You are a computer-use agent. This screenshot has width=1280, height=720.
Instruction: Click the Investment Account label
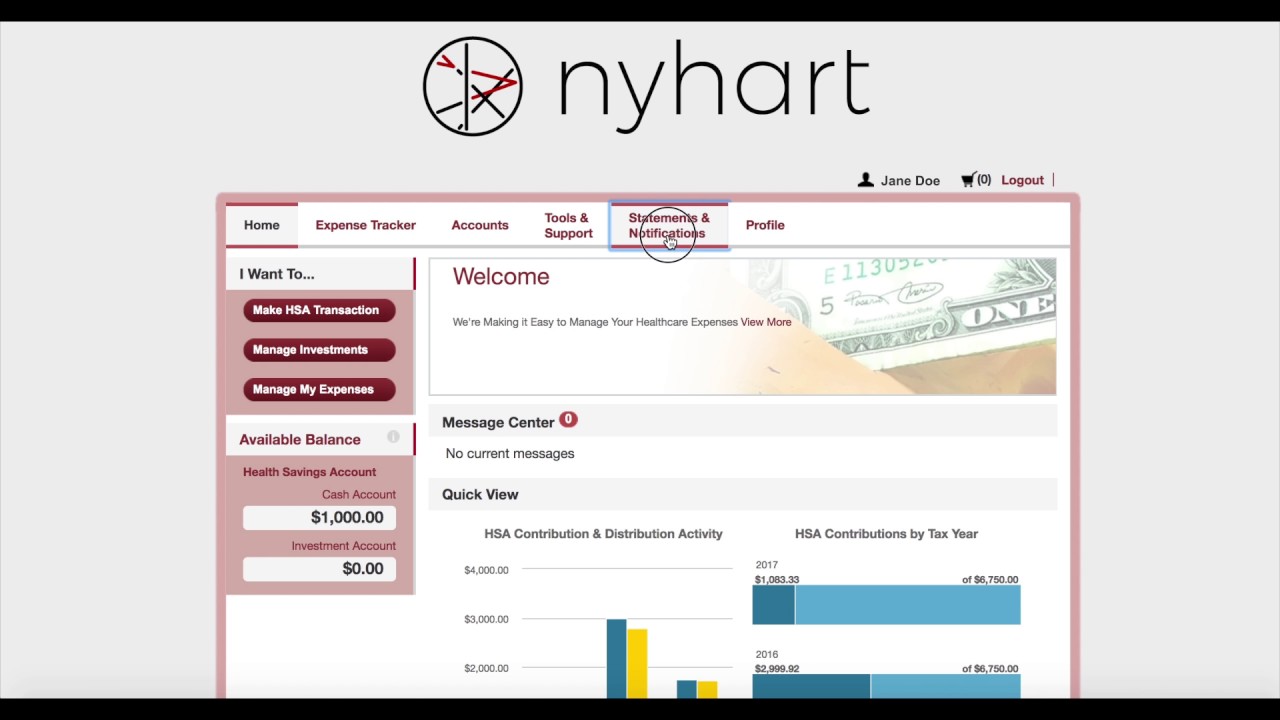click(x=343, y=546)
